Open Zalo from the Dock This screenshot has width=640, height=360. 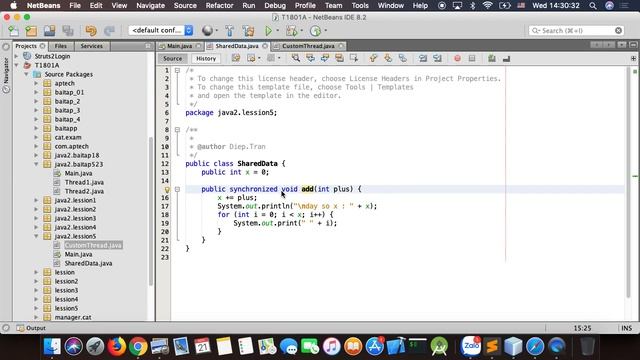pos(471,347)
